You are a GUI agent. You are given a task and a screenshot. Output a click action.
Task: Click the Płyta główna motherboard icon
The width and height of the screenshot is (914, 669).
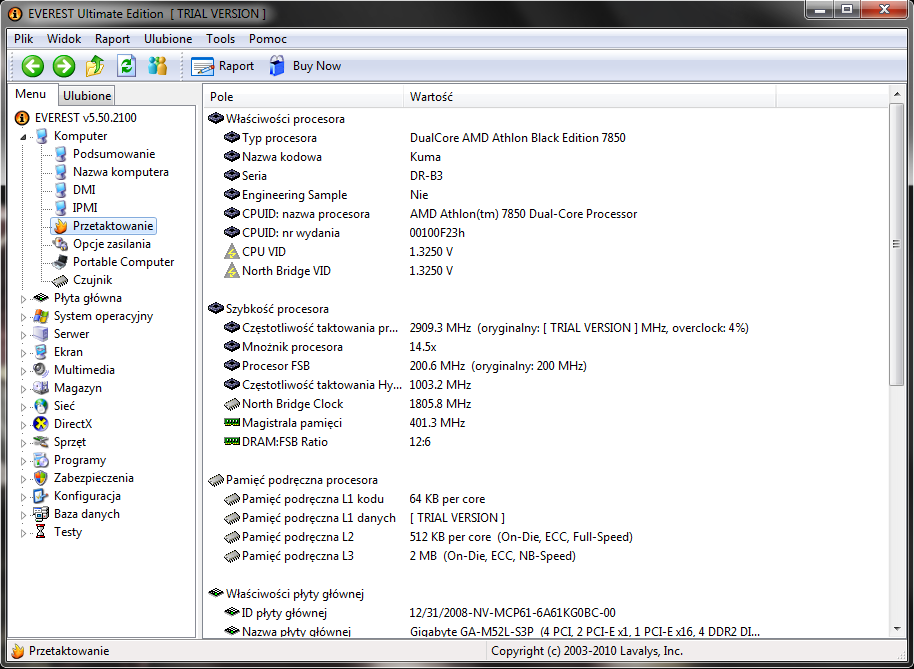(x=41, y=298)
